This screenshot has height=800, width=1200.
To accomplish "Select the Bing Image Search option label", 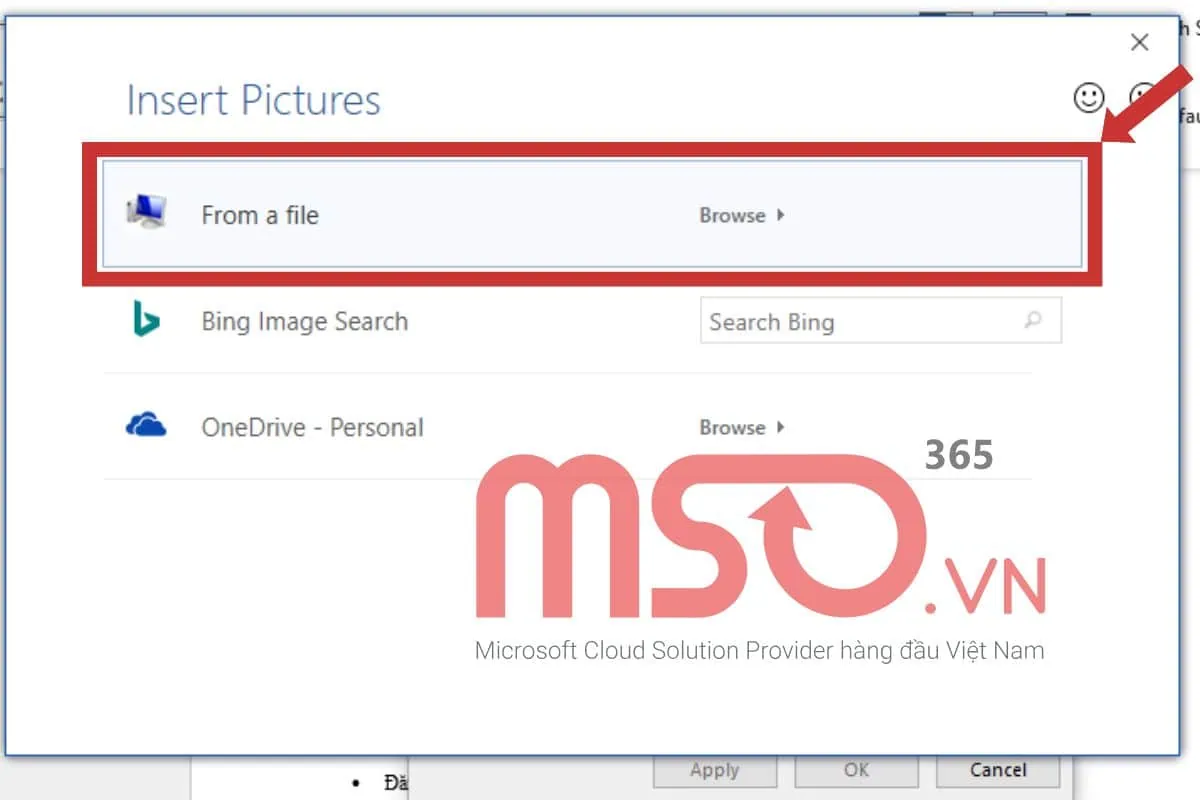I will [305, 322].
